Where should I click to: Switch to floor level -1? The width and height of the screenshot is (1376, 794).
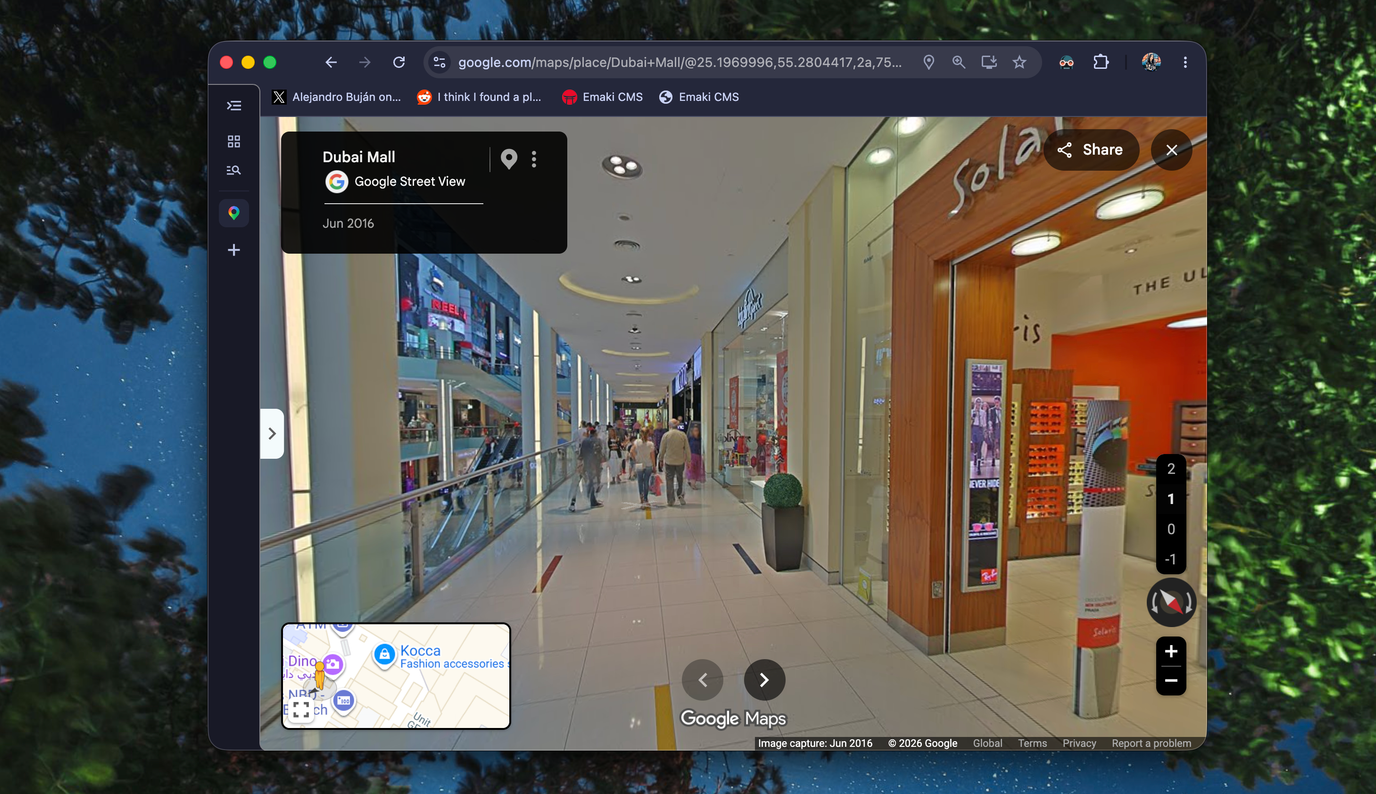tap(1171, 559)
